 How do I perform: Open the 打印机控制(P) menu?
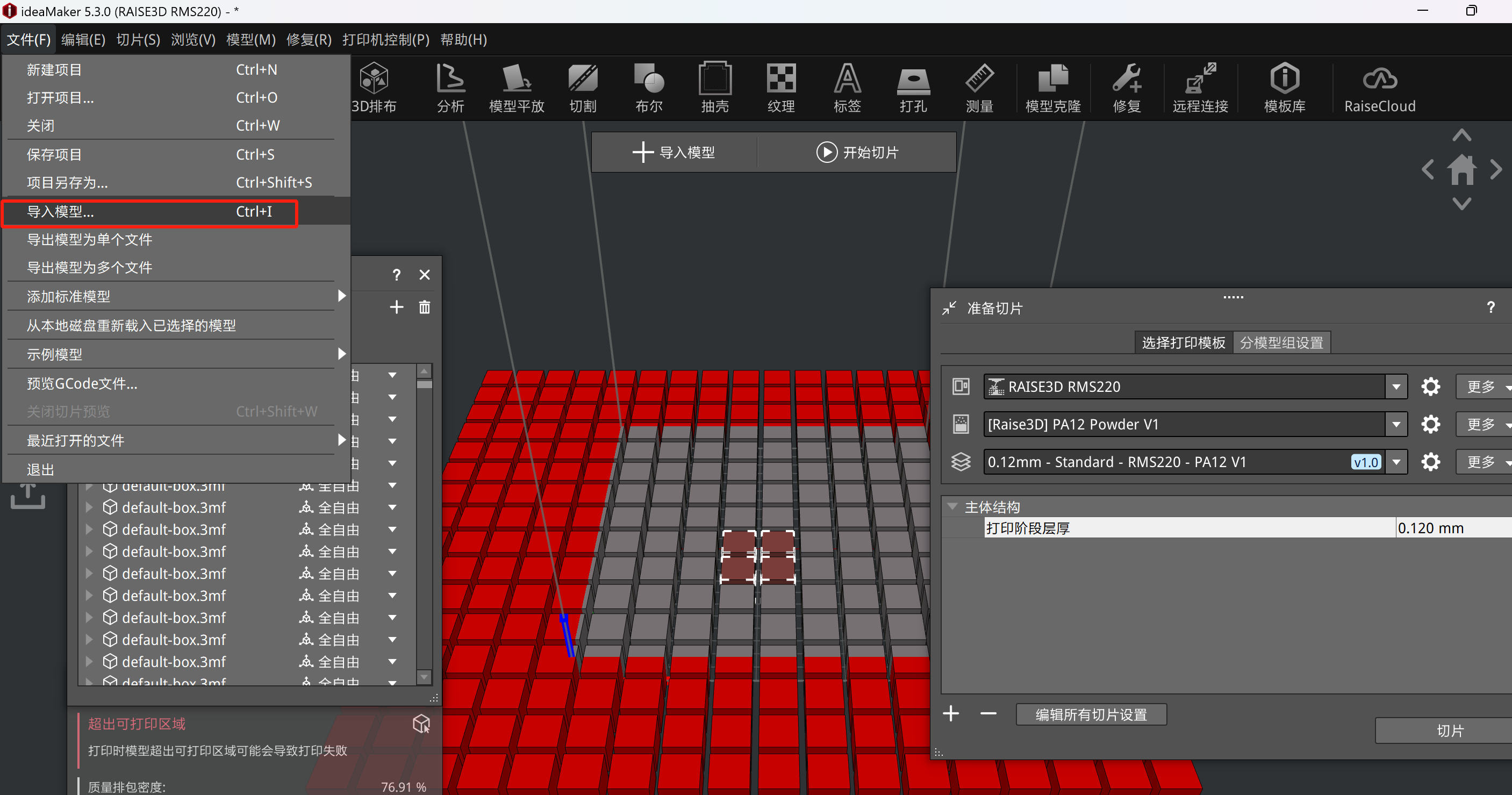tap(385, 39)
